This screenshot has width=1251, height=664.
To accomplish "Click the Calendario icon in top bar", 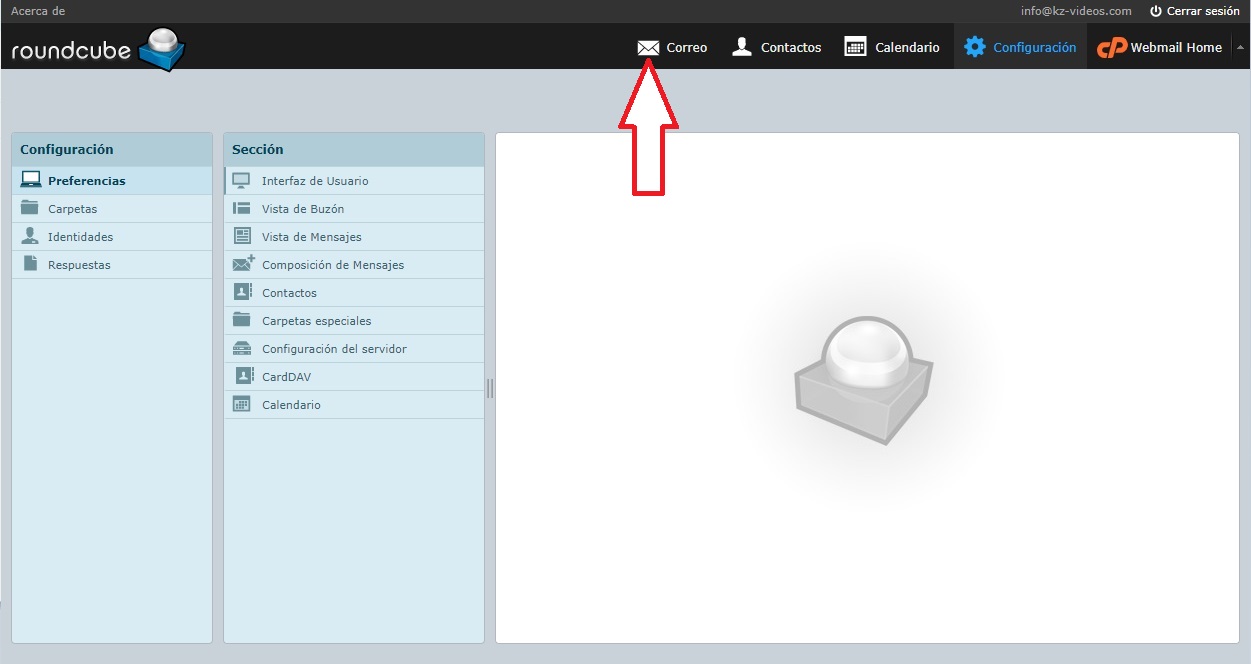I will (x=855, y=47).
